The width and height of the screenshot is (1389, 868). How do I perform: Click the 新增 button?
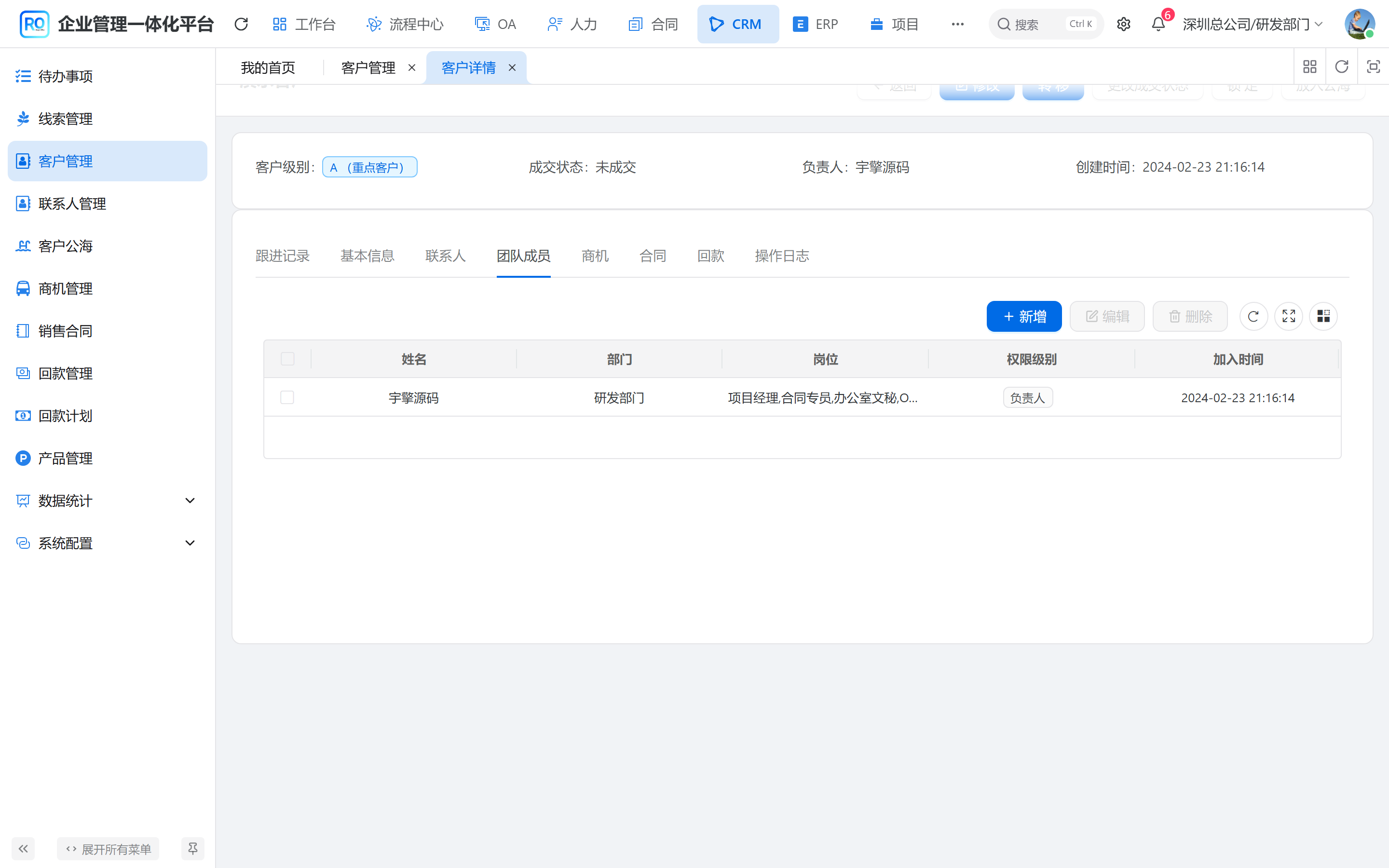1024,316
